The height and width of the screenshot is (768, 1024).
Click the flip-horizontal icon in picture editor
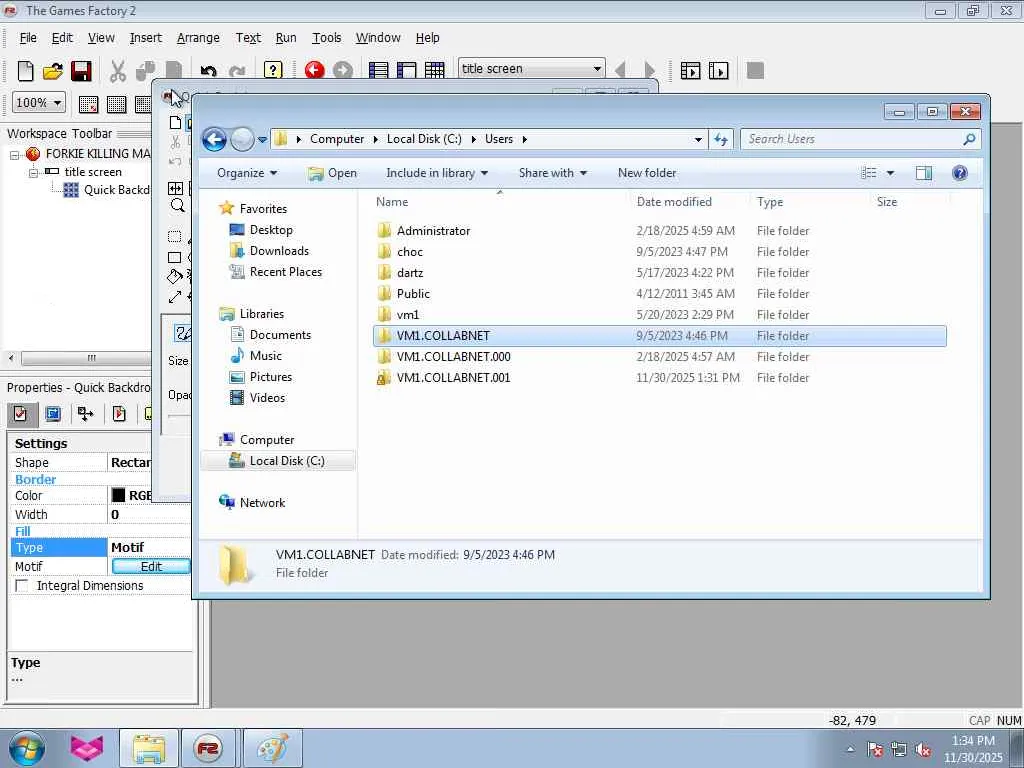(x=175, y=188)
